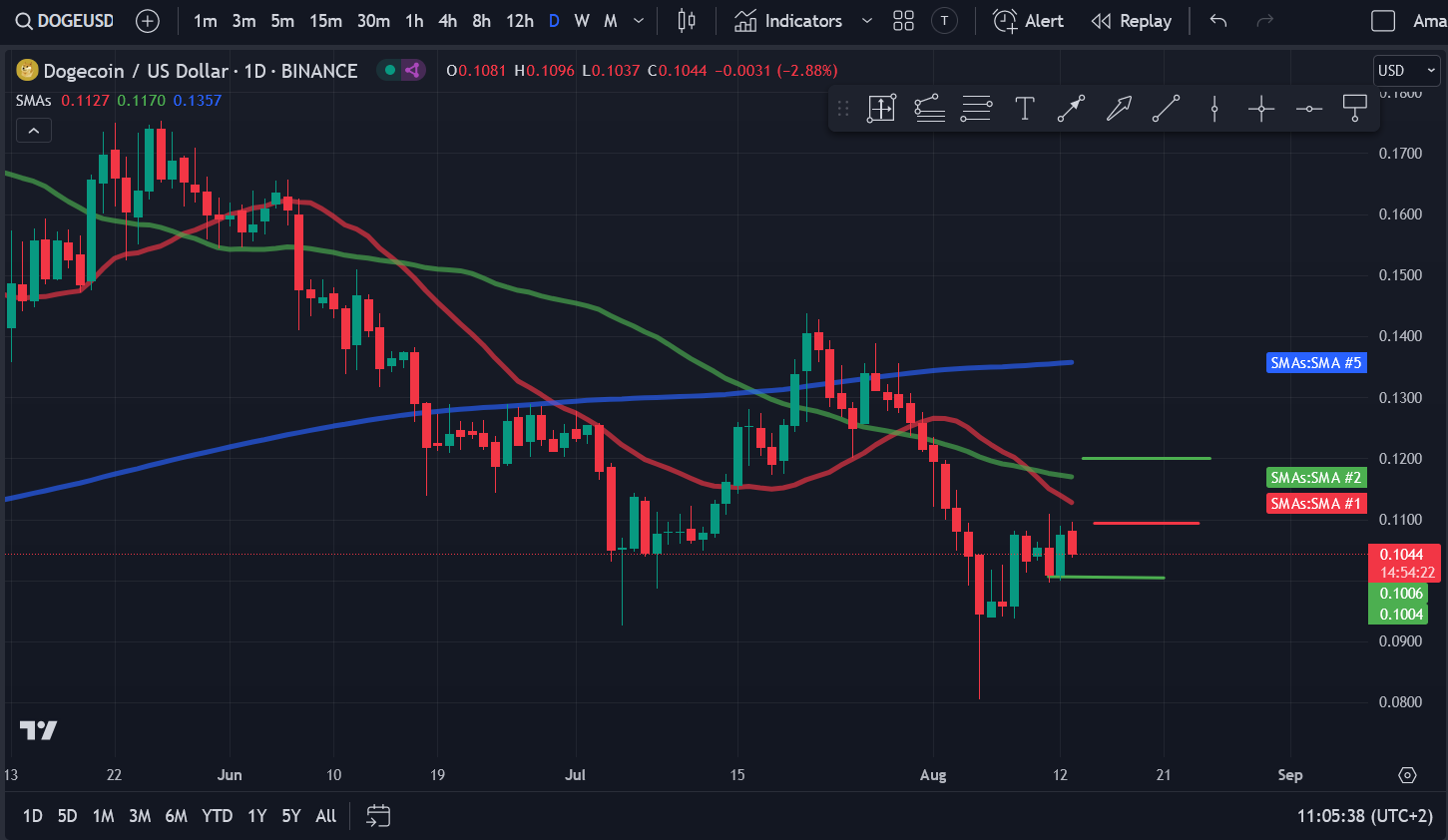Open the USD currency dropdown
Image resolution: width=1448 pixels, height=840 pixels.
pyautogui.click(x=1407, y=71)
